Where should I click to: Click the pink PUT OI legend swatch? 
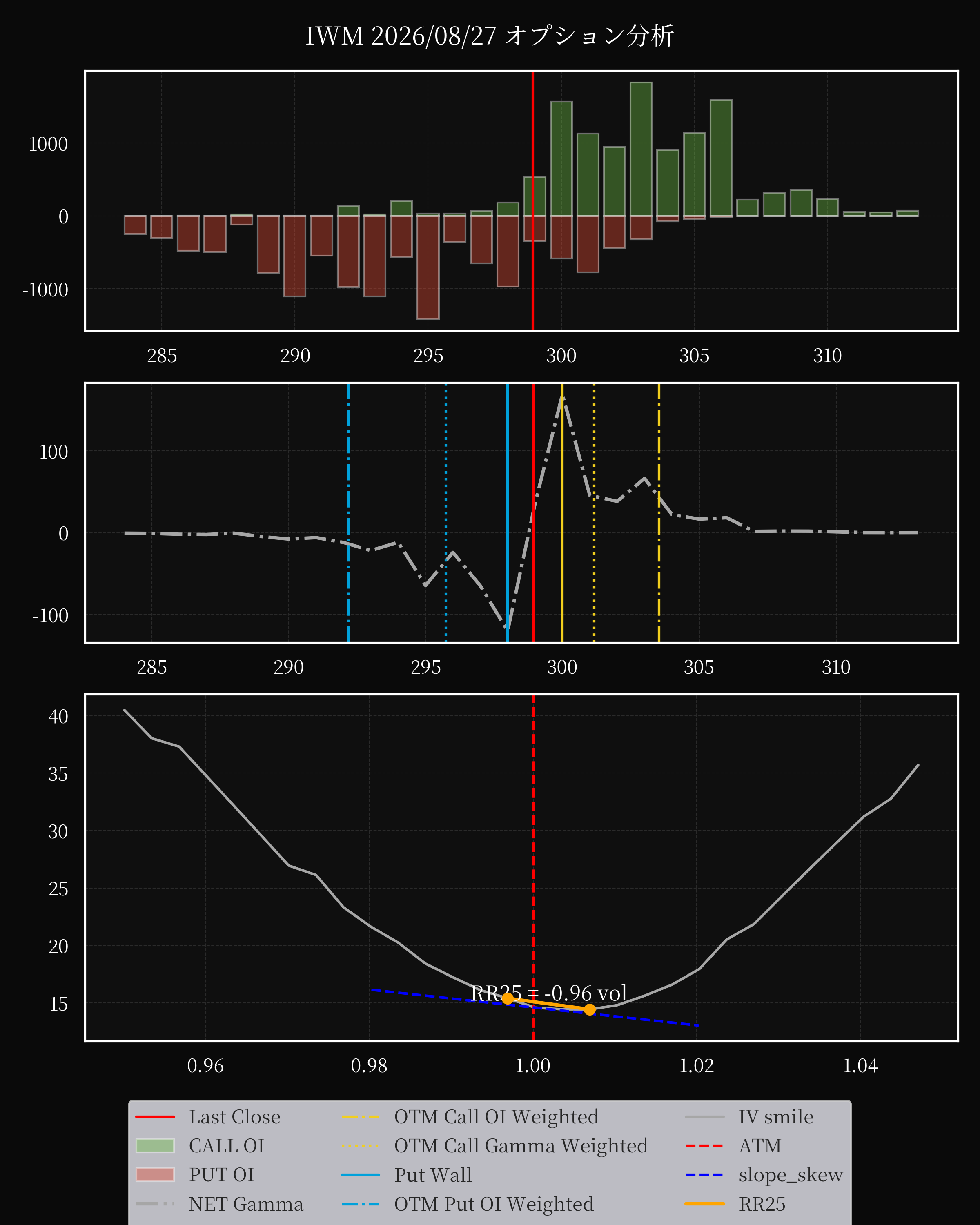[x=155, y=1175]
